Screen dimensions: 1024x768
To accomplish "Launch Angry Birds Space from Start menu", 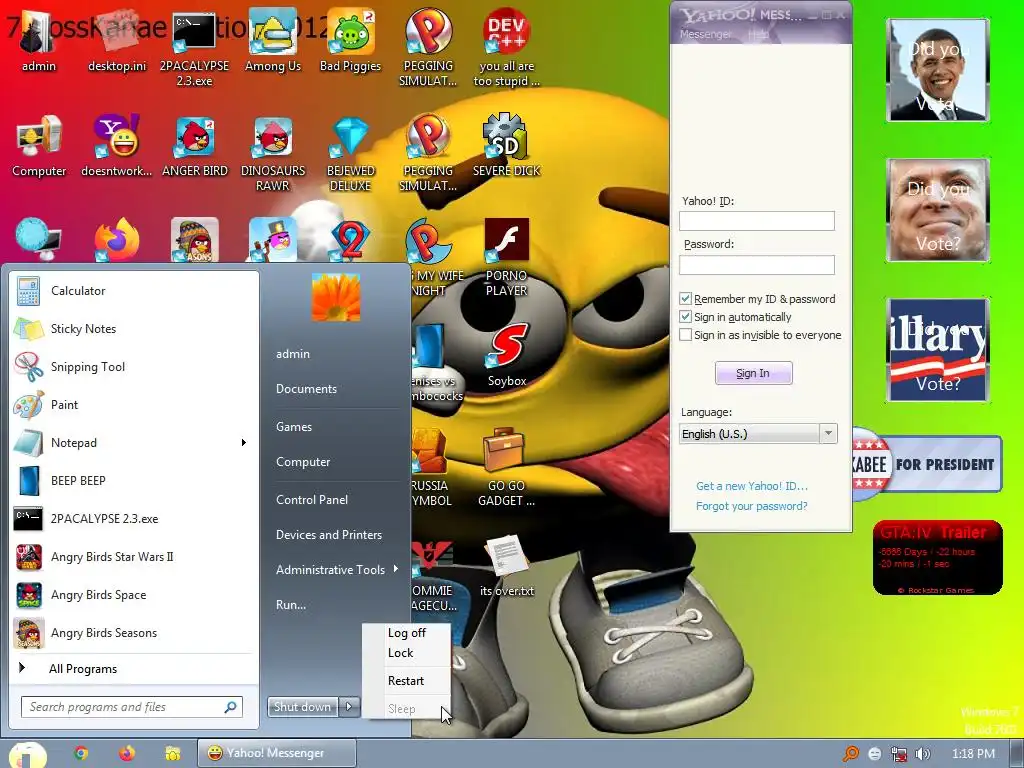I will pyautogui.click(x=133, y=595).
